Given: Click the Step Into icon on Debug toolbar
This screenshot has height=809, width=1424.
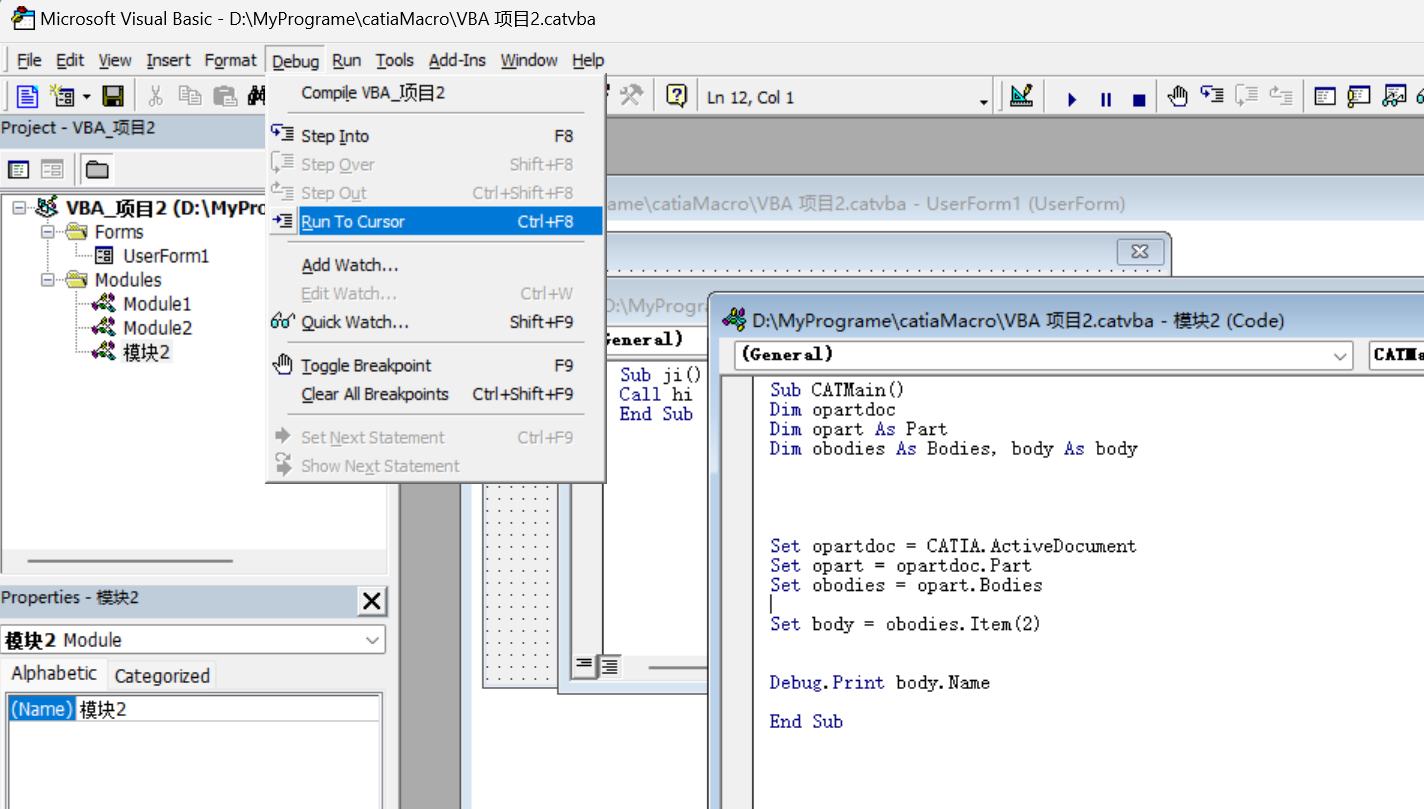Looking at the screenshot, I should click(x=1212, y=96).
